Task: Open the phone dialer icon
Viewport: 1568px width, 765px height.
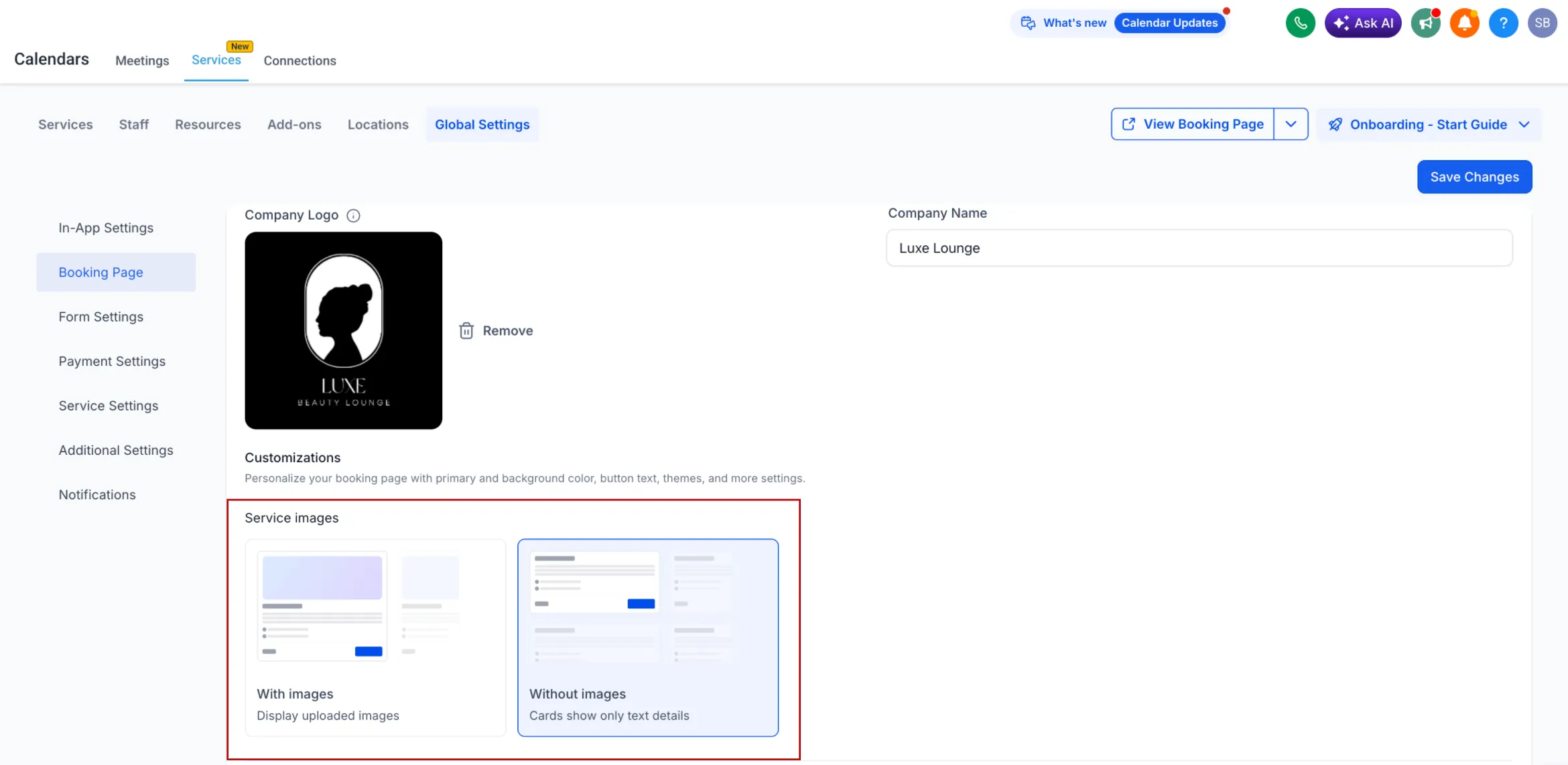Action: click(1301, 22)
